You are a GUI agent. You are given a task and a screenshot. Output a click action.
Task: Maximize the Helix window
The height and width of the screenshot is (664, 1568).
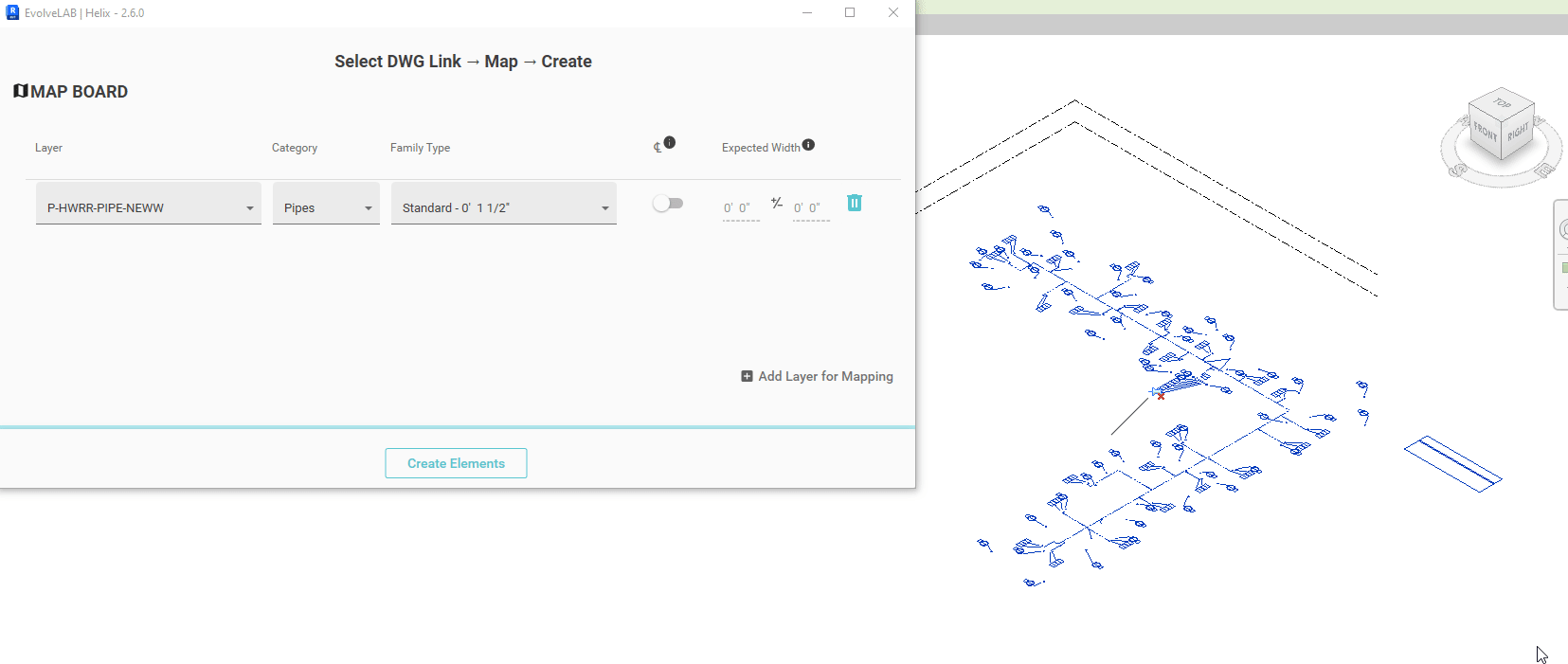[850, 12]
